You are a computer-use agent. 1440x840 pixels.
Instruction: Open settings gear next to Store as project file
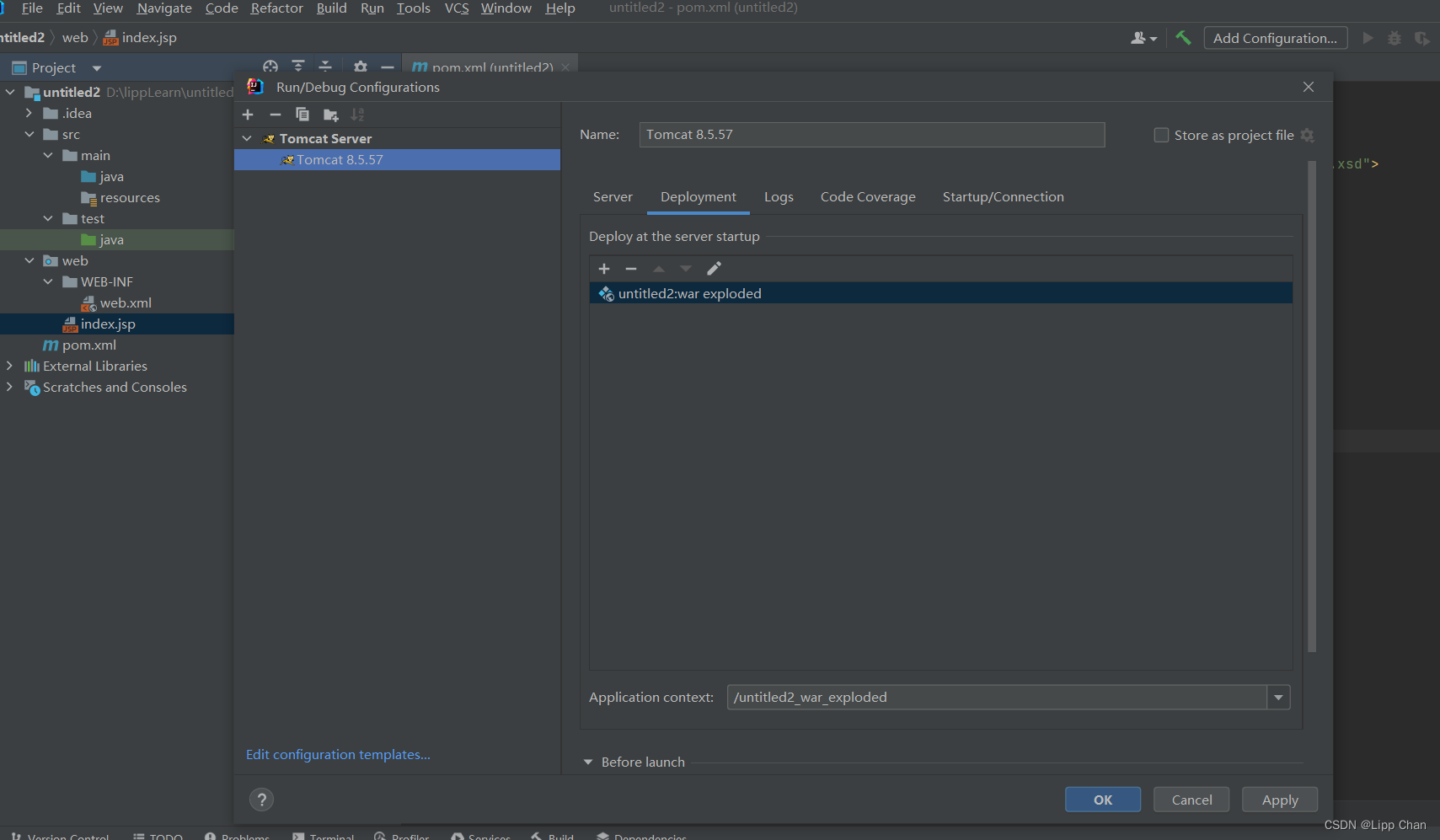tap(1308, 136)
